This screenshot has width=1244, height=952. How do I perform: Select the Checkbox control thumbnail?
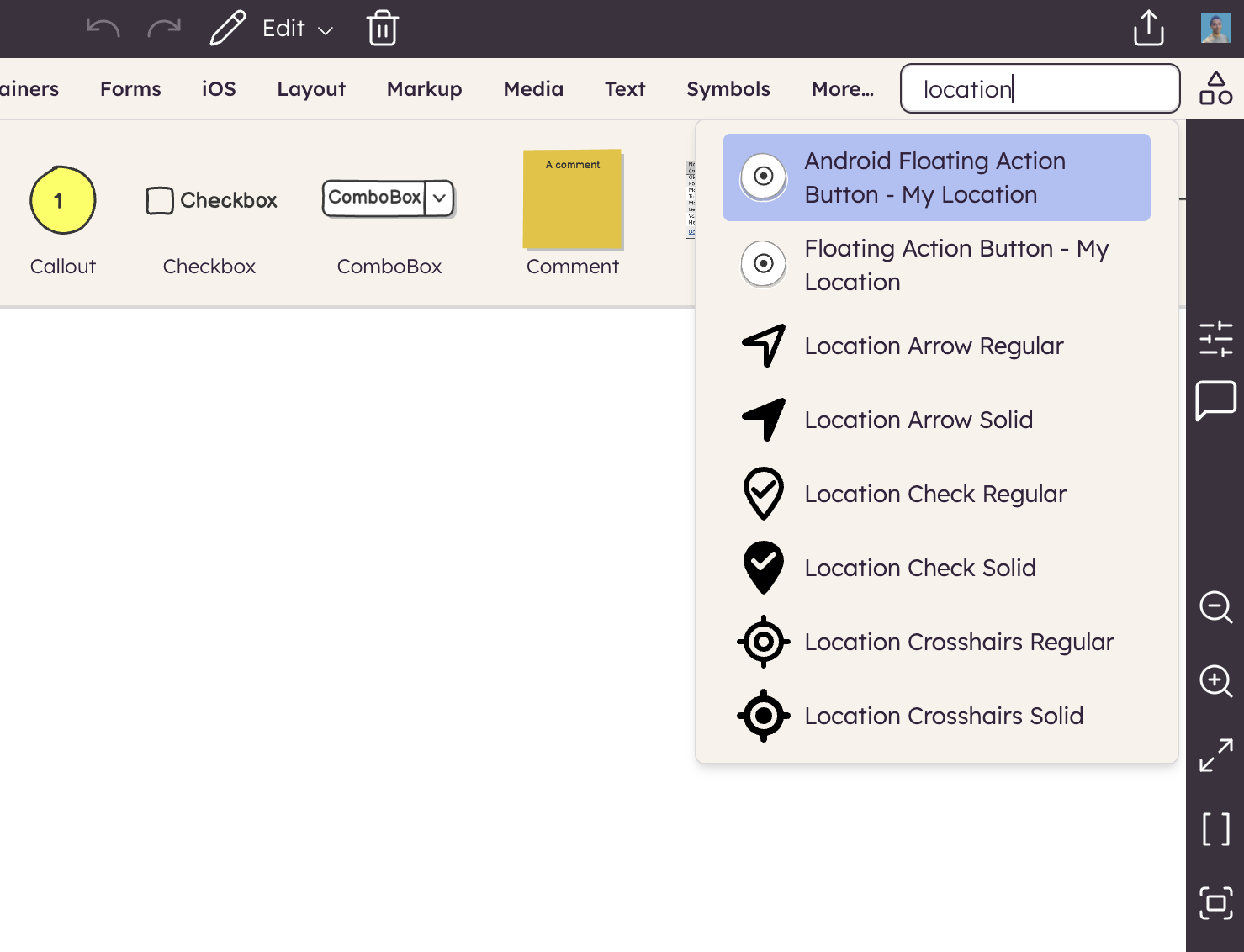210,201
